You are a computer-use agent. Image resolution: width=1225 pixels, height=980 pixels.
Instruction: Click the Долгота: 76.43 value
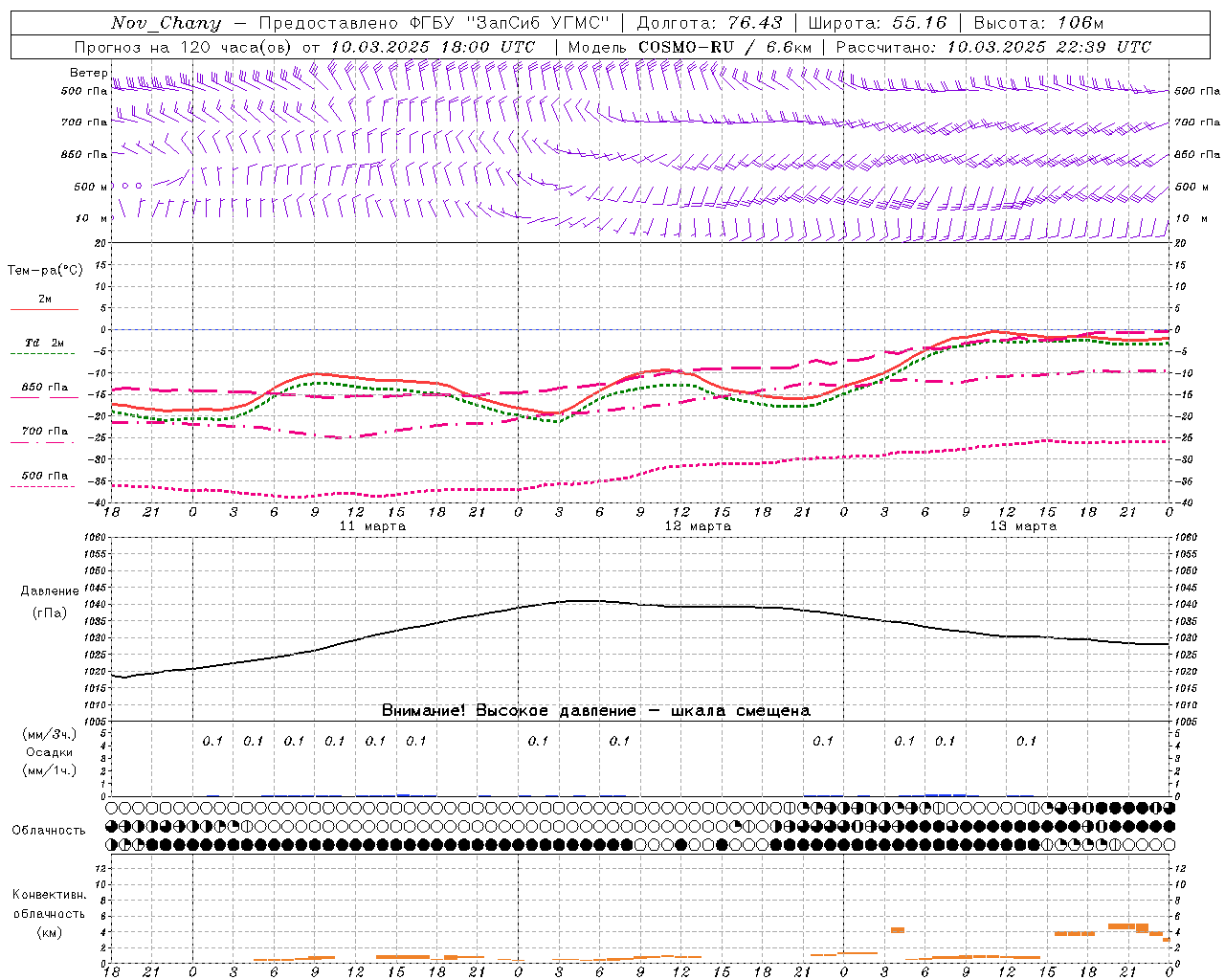click(709, 23)
